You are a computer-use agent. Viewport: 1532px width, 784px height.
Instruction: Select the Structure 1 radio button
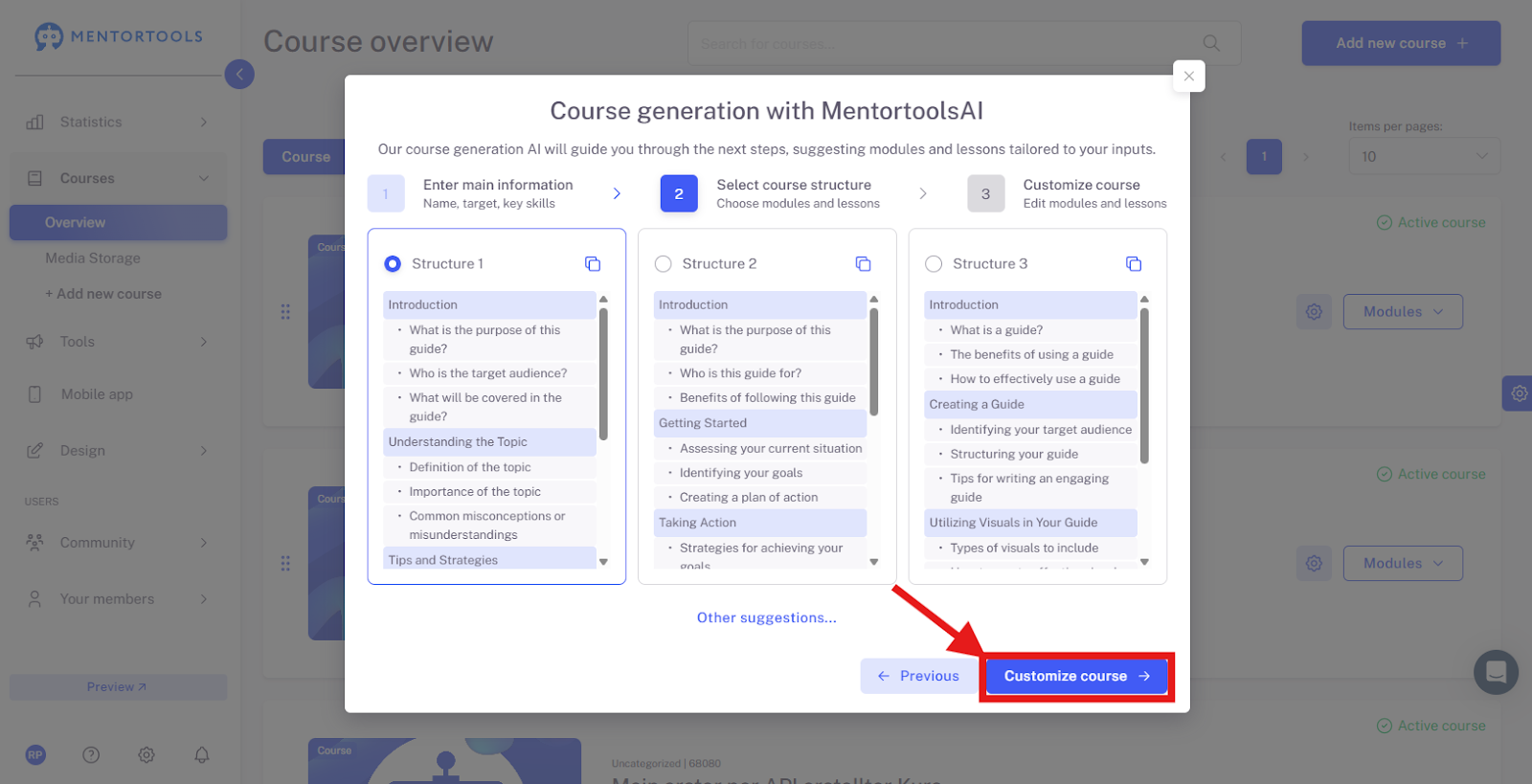(x=393, y=263)
